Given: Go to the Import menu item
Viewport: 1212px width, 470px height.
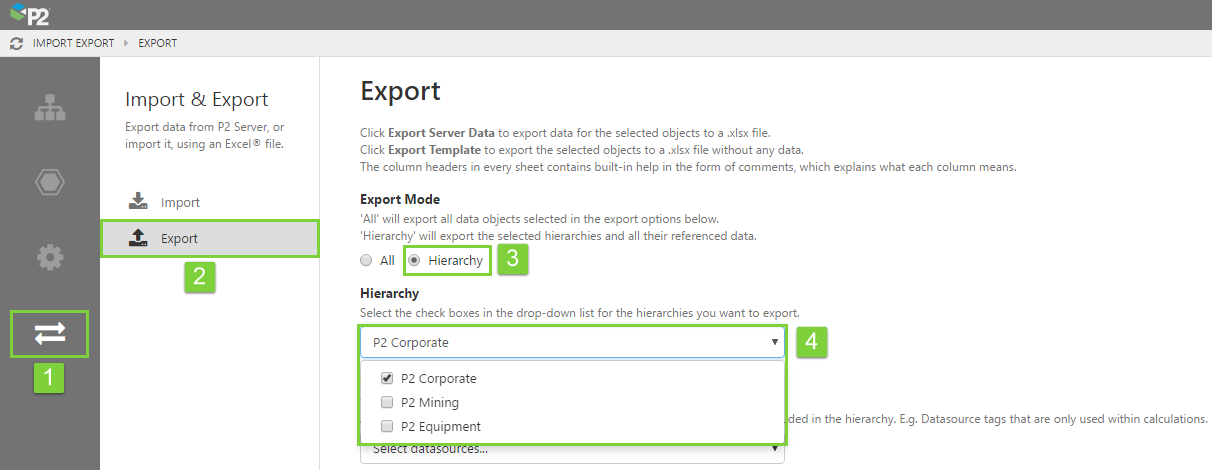Looking at the screenshot, I should coord(180,203).
